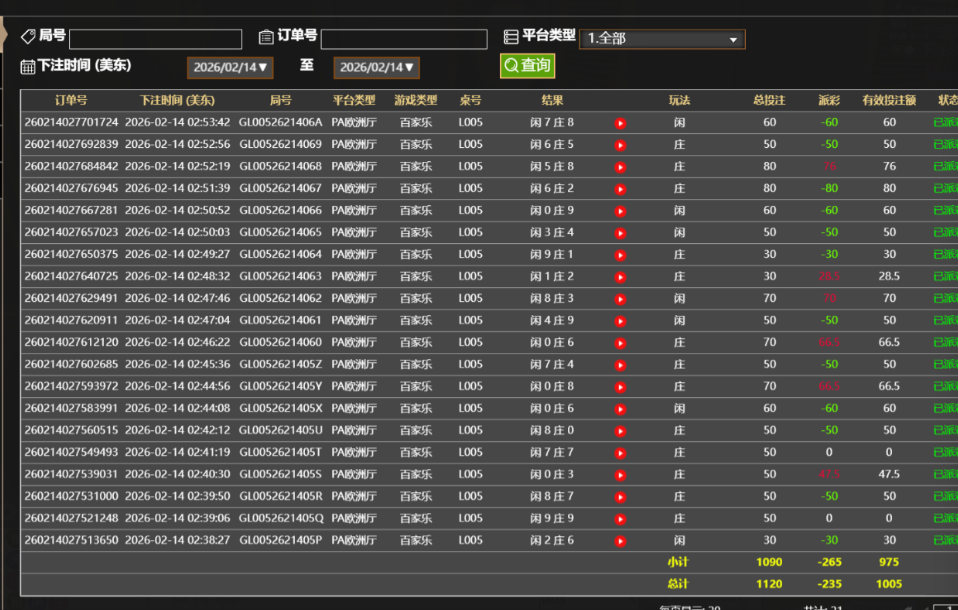Click the 下注时间 (美东) column header

coord(177,100)
